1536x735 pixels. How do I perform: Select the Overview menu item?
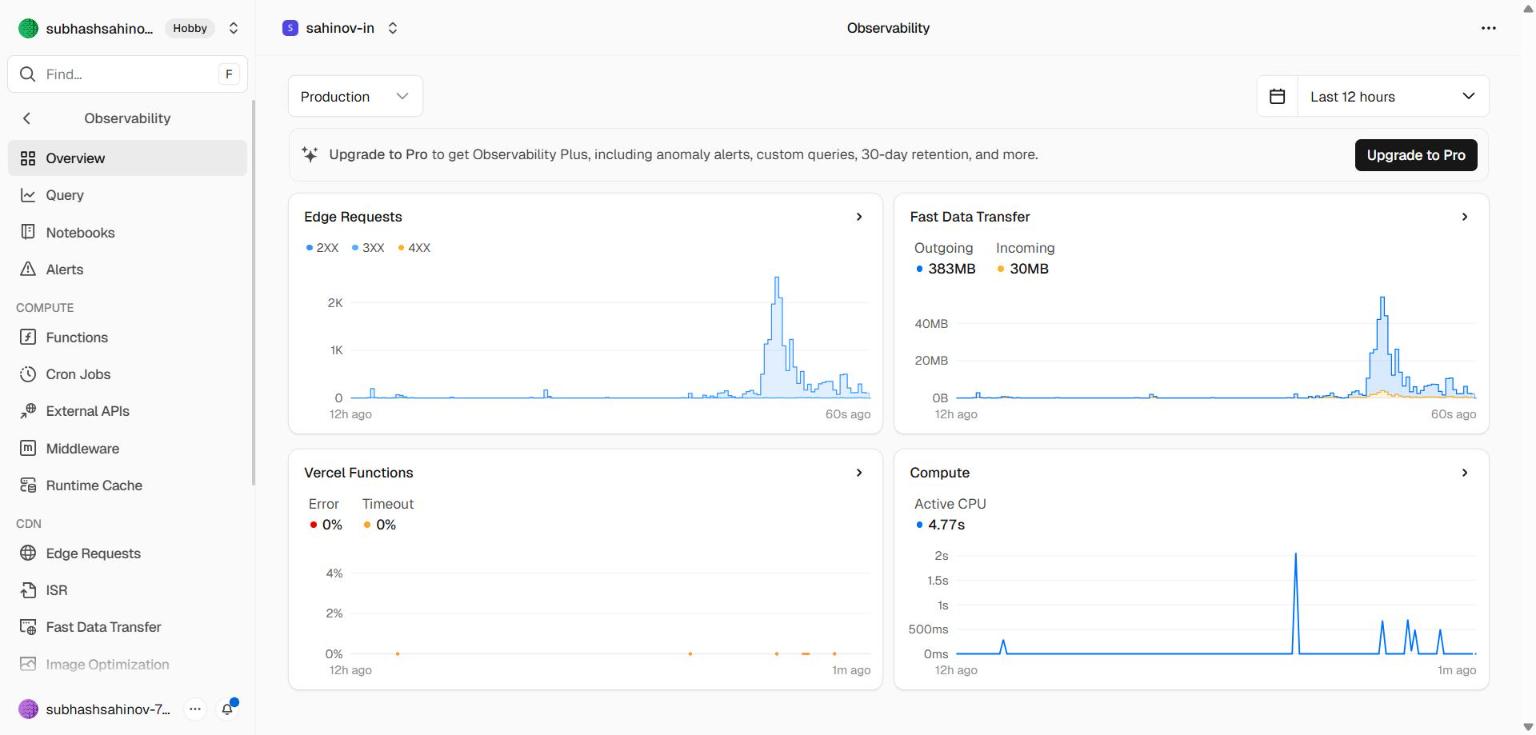point(127,158)
